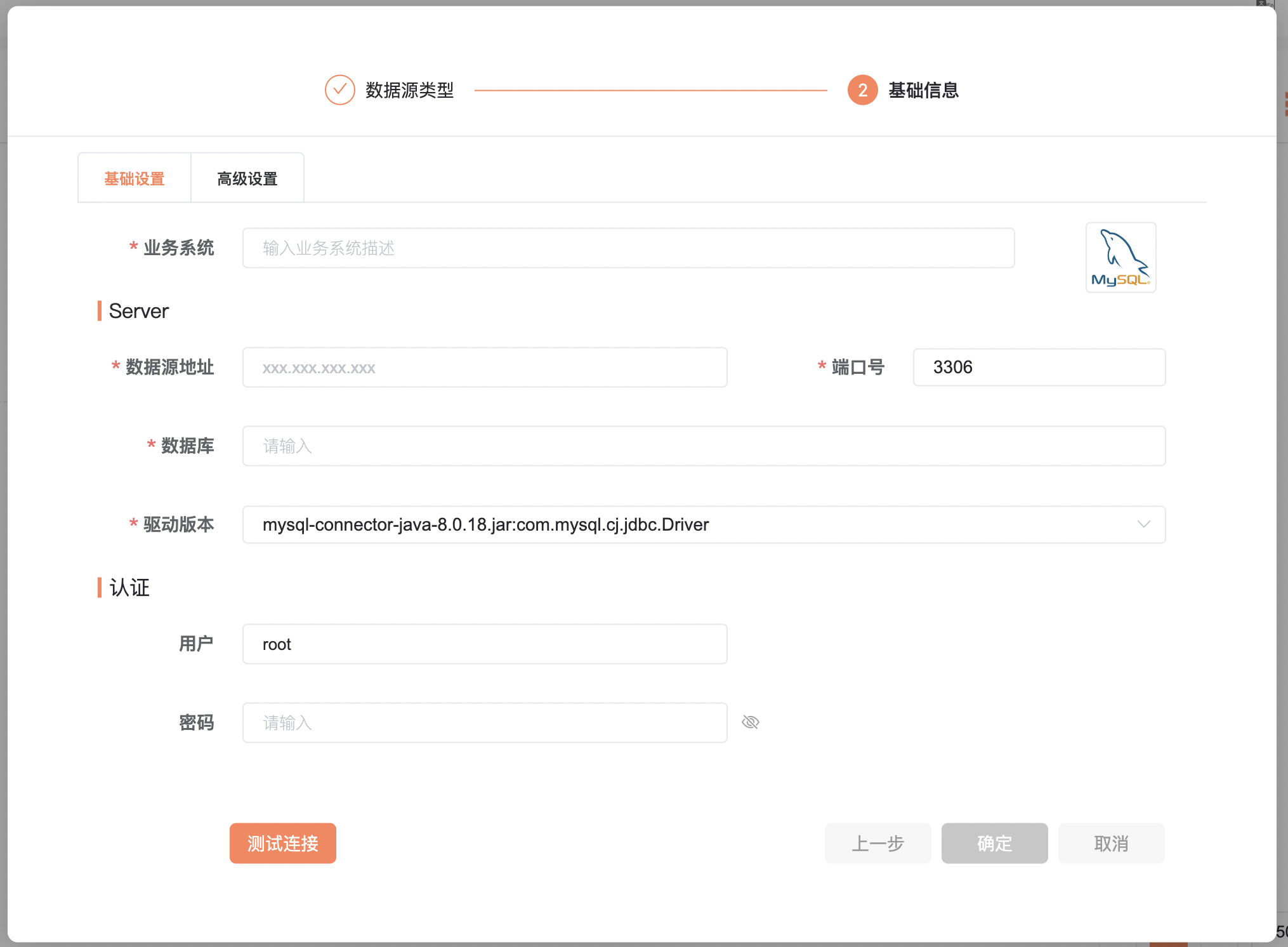Click the MySQL database logo icon
Screen dimensions: 1288x947
(x=1120, y=257)
